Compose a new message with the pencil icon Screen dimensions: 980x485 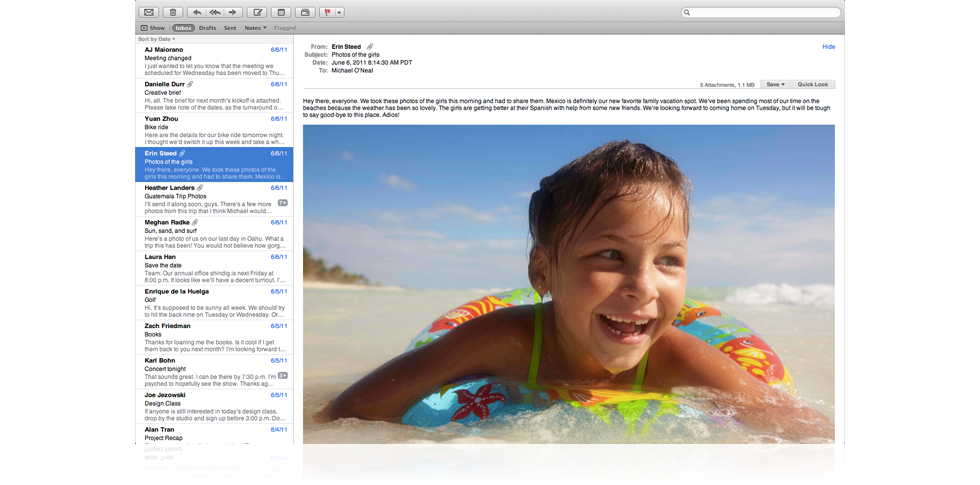(257, 13)
